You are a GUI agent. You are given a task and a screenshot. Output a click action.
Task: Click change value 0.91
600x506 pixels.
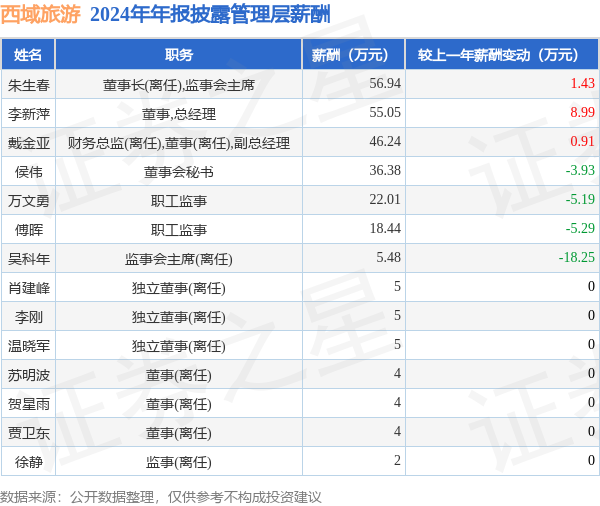click(582, 142)
